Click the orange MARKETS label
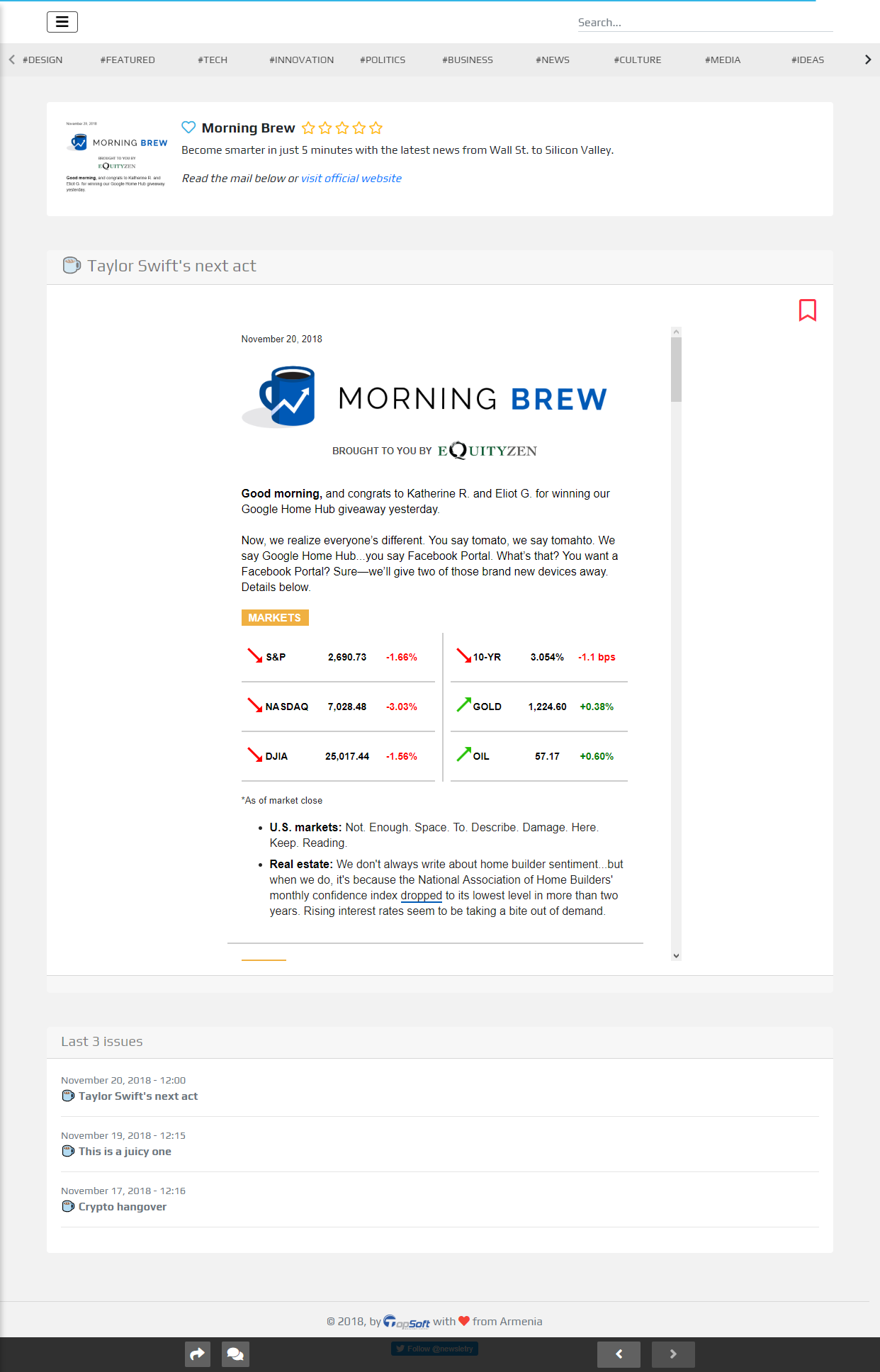880x1372 pixels. [275, 618]
